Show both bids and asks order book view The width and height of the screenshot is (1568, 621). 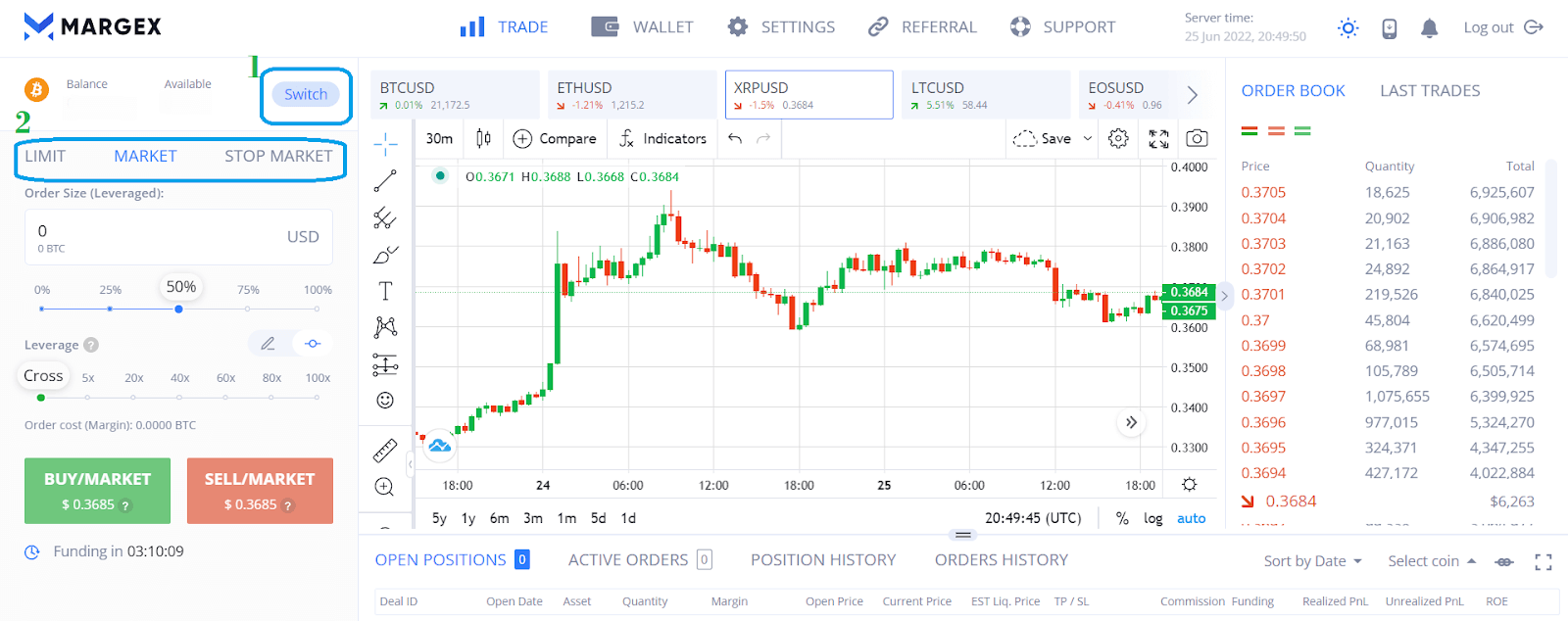1249,130
